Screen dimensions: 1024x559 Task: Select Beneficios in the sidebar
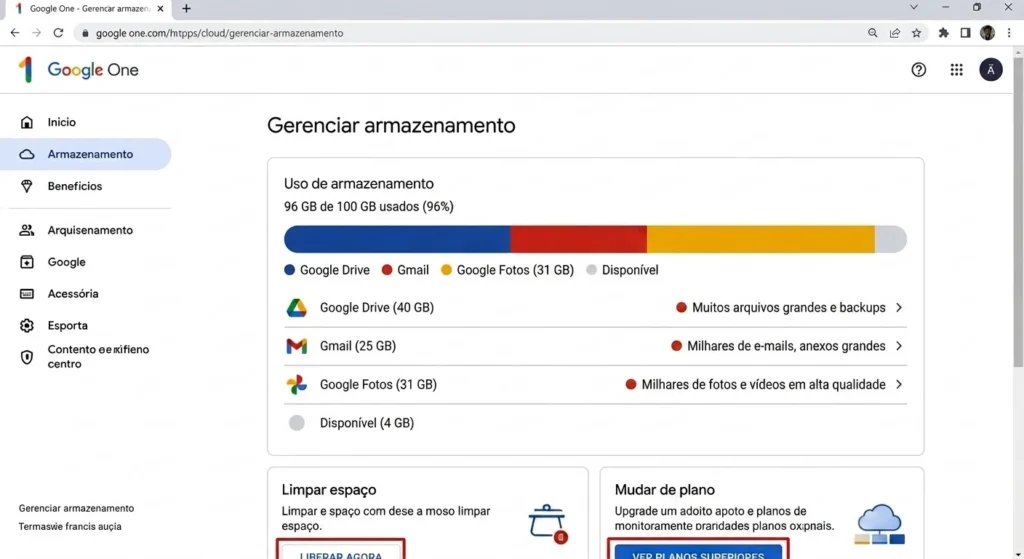[x=86, y=186]
